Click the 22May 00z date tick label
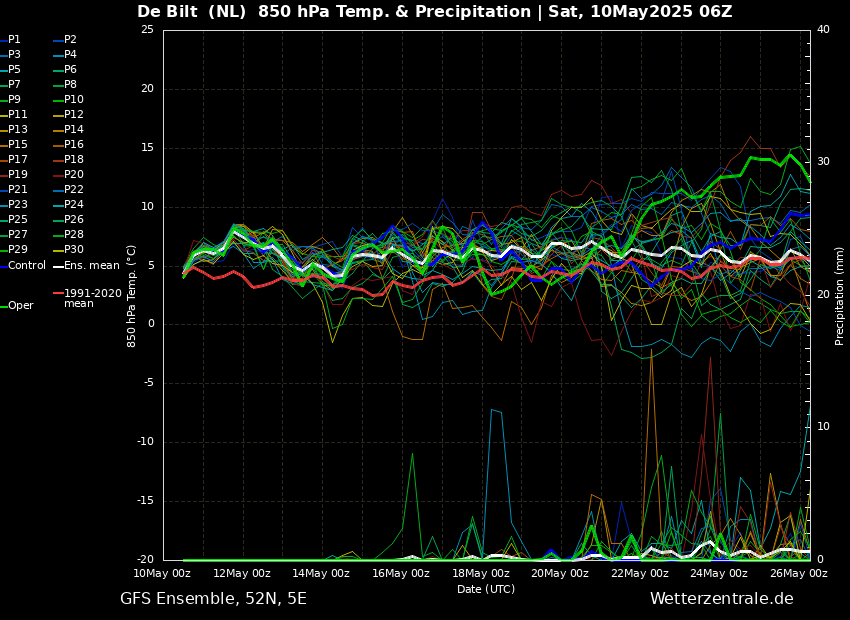The image size is (850, 620). [640, 574]
